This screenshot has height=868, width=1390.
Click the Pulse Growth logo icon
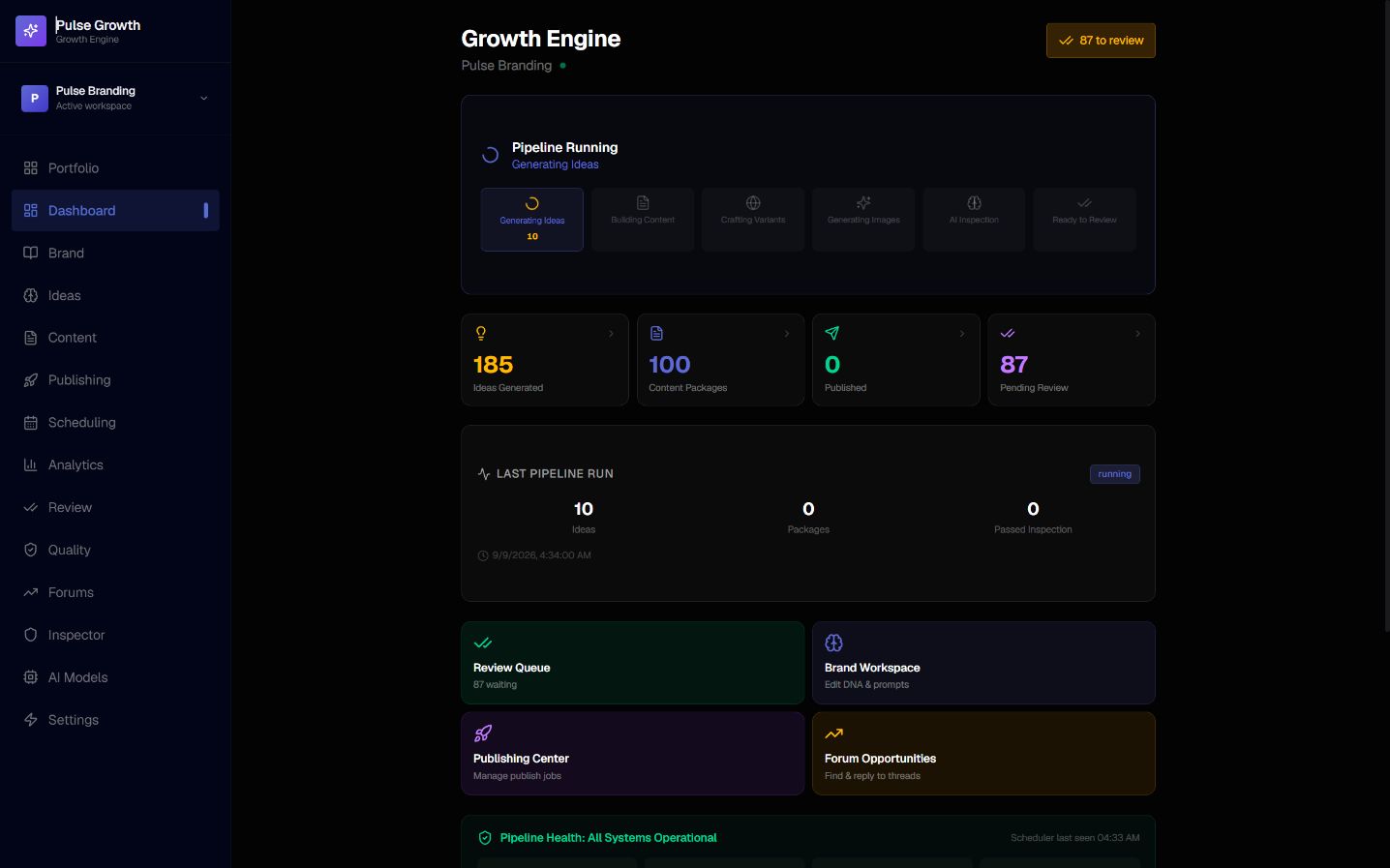(x=31, y=31)
